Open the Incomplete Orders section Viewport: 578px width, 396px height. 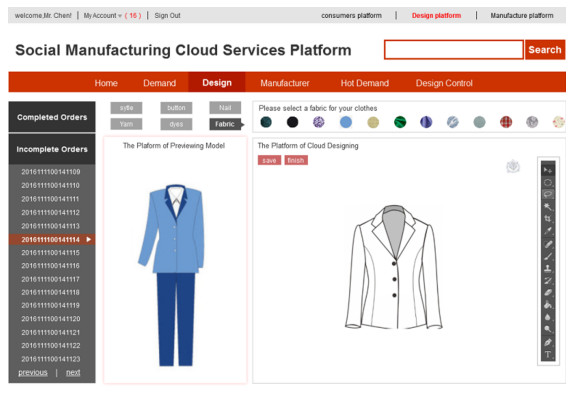(52, 149)
